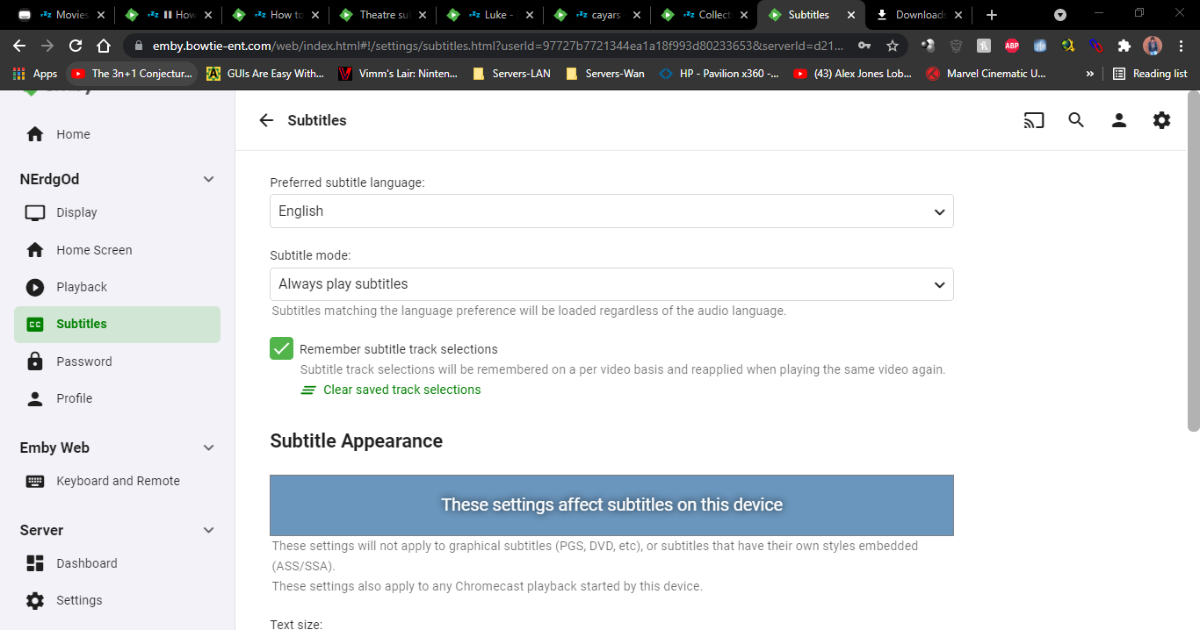Open the server Dashboard
Image resolution: width=1200 pixels, height=630 pixels.
(x=117, y=563)
